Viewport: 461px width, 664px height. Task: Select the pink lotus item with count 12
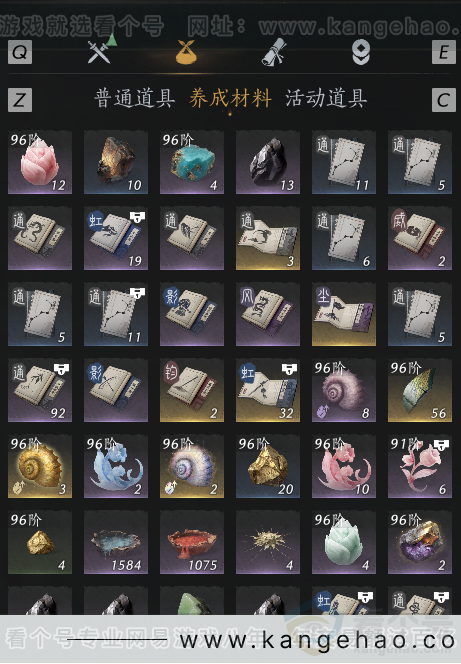pos(40,162)
